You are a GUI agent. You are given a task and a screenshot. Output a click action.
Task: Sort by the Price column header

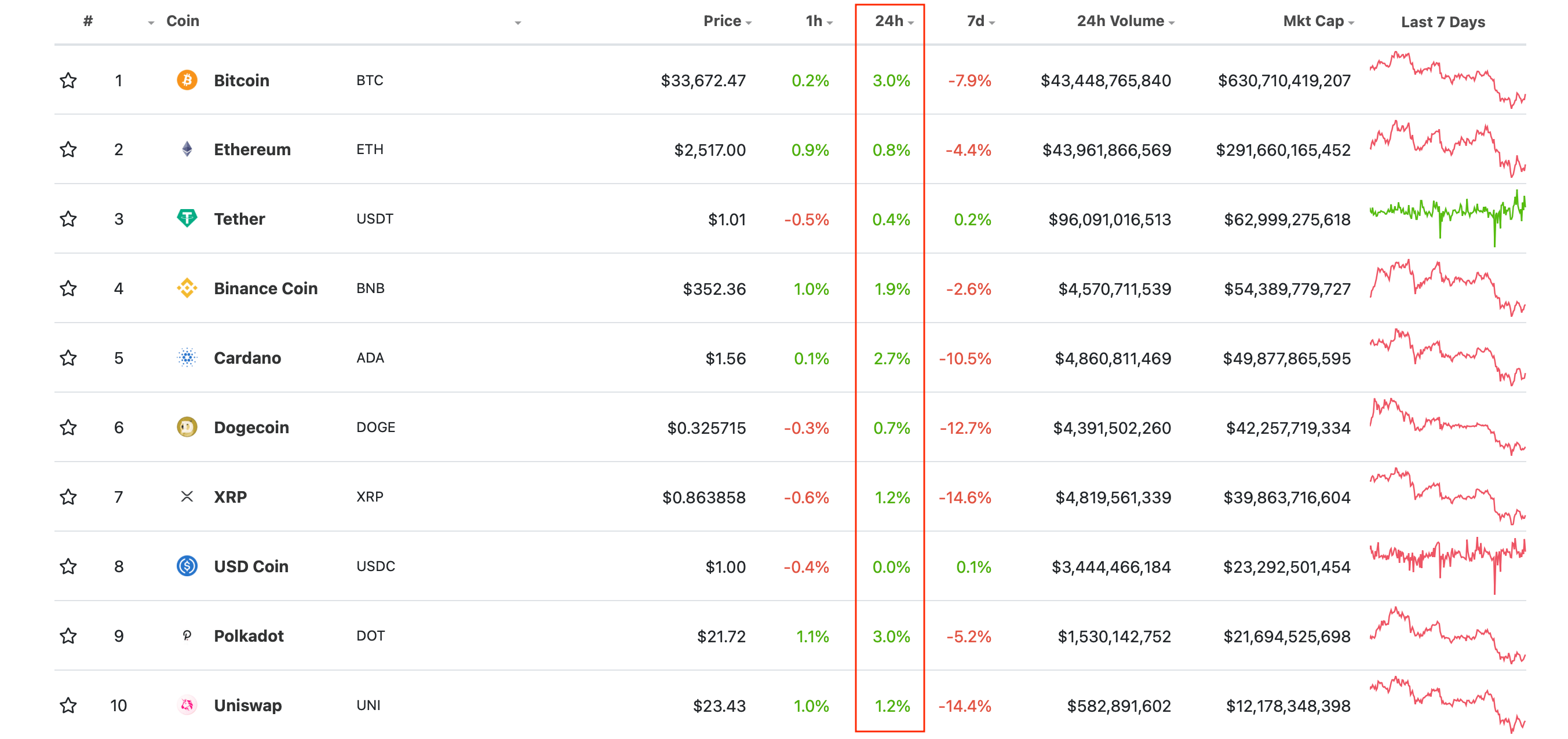click(727, 21)
